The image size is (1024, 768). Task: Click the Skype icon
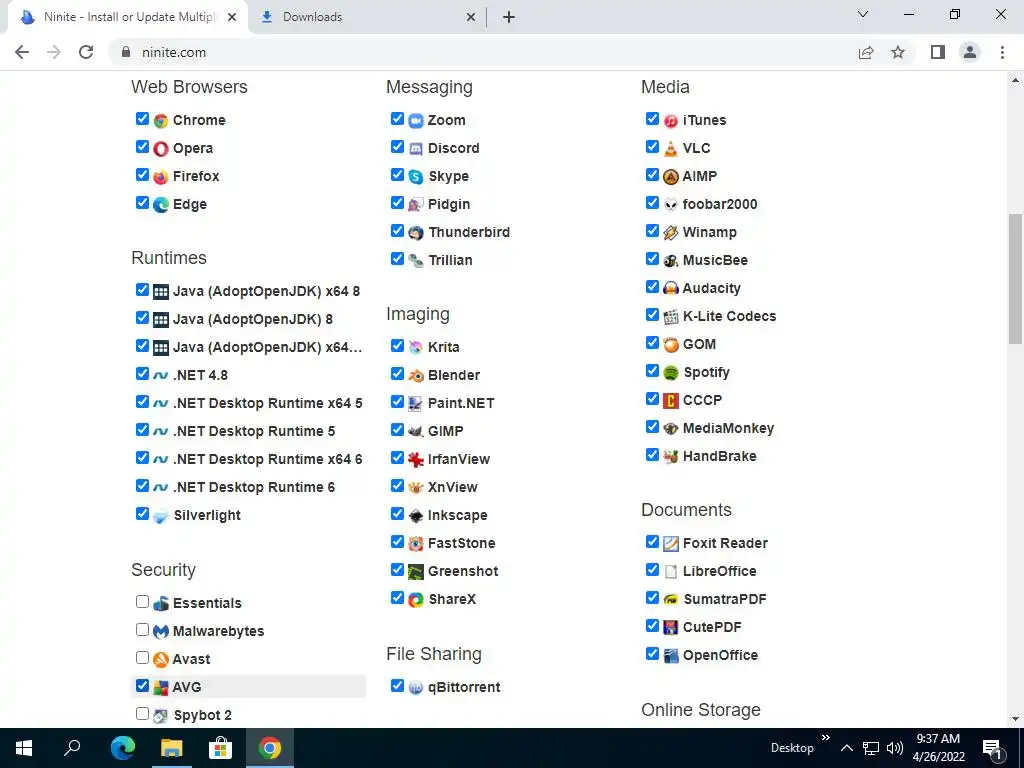point(416,177)
